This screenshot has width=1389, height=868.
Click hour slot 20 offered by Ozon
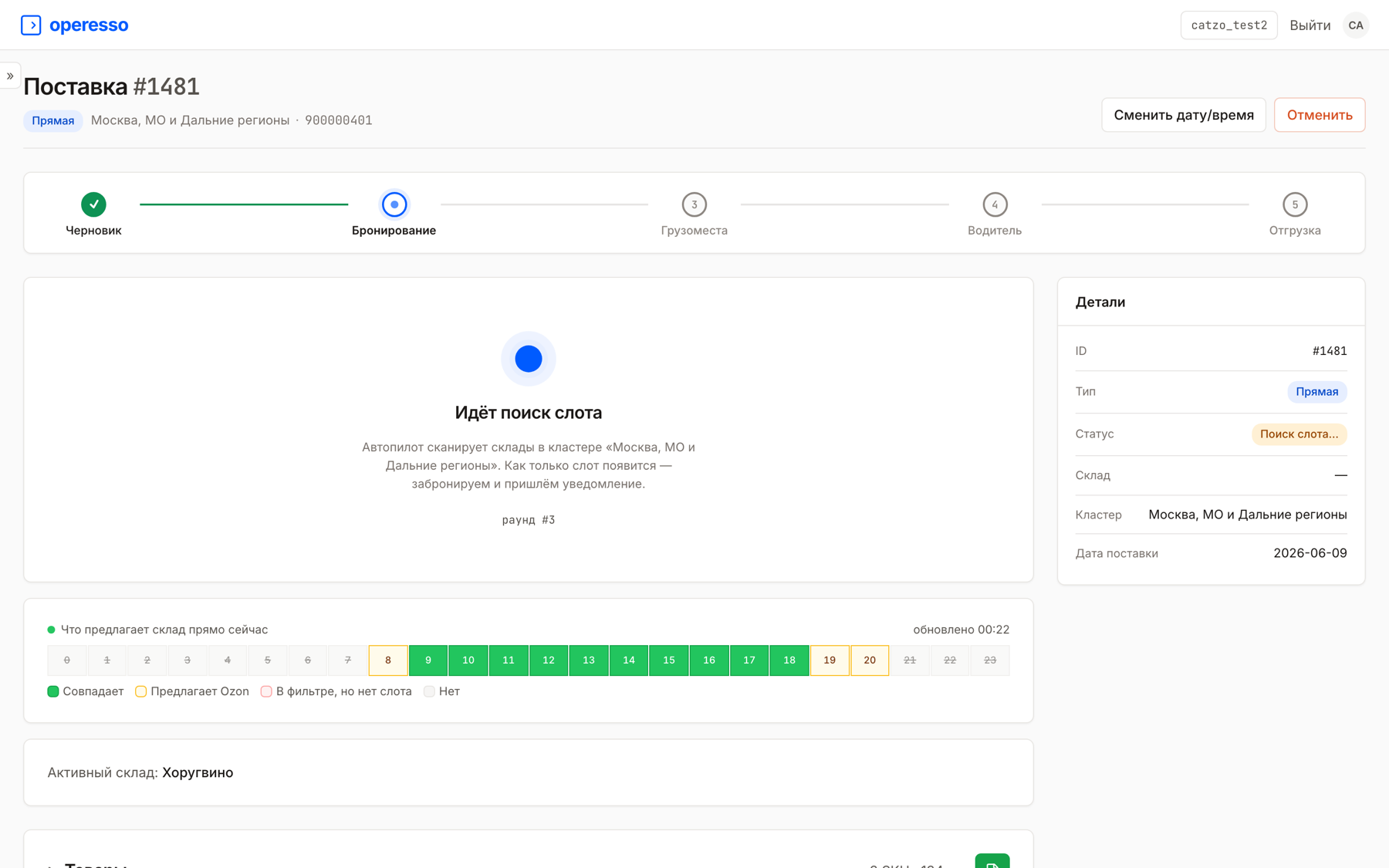coord(870,660)
